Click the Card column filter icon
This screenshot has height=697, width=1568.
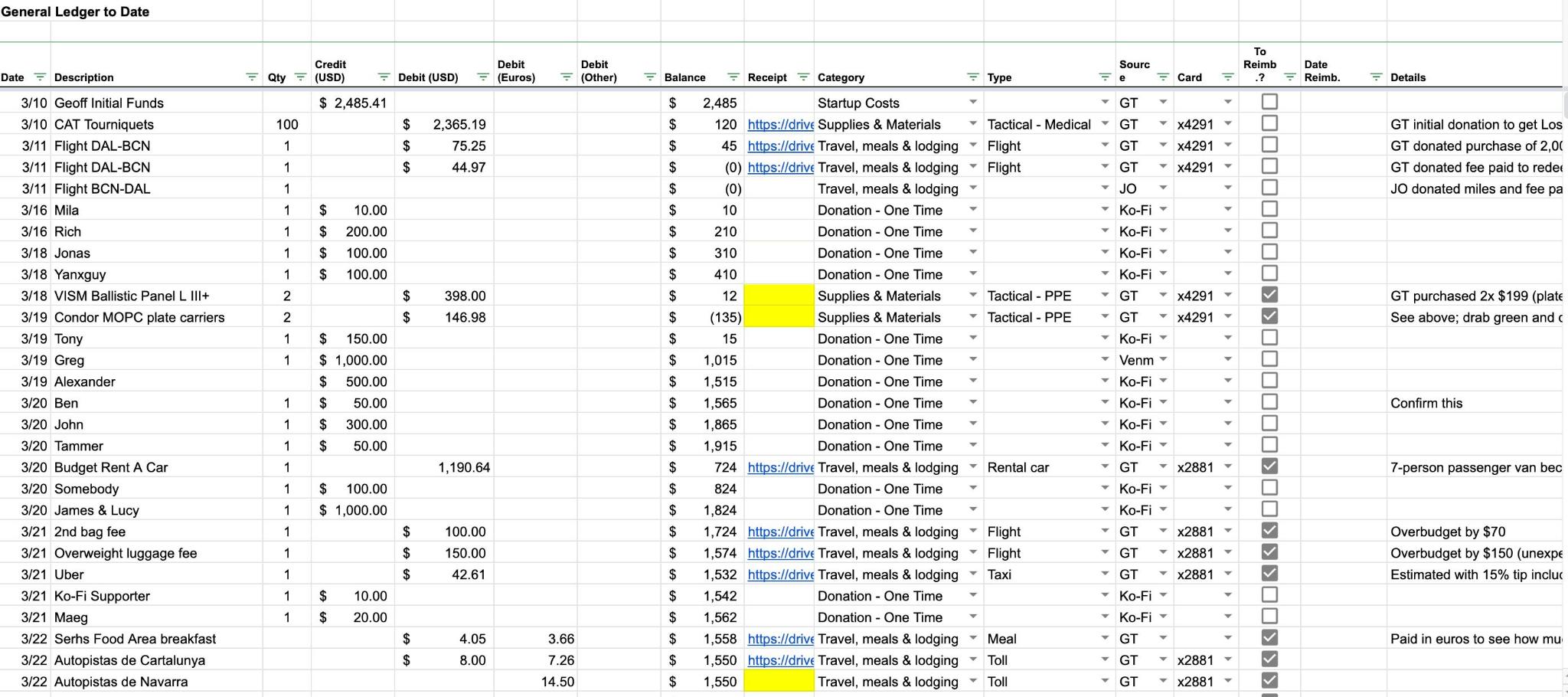coord(1227,77)
